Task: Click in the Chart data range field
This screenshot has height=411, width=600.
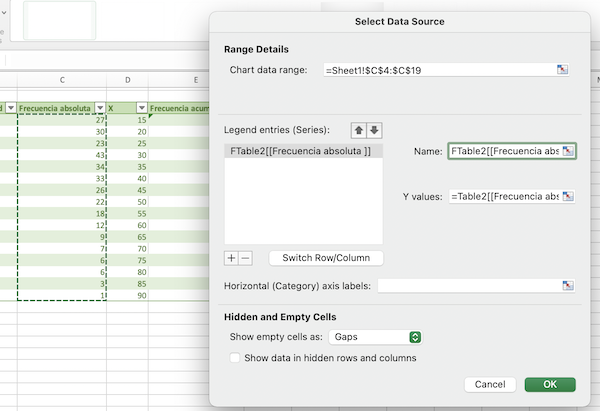Action: click(x=438, y=70)
